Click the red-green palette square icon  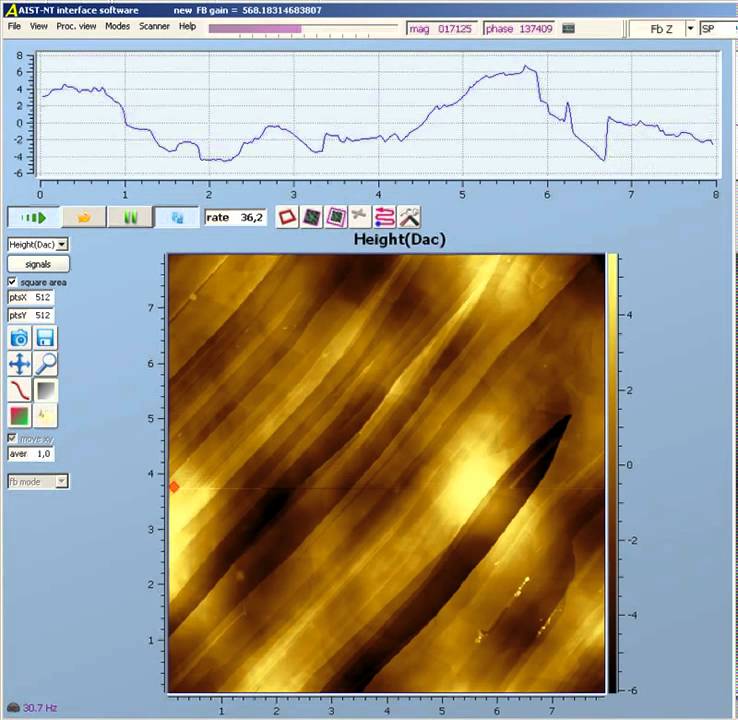19,416
